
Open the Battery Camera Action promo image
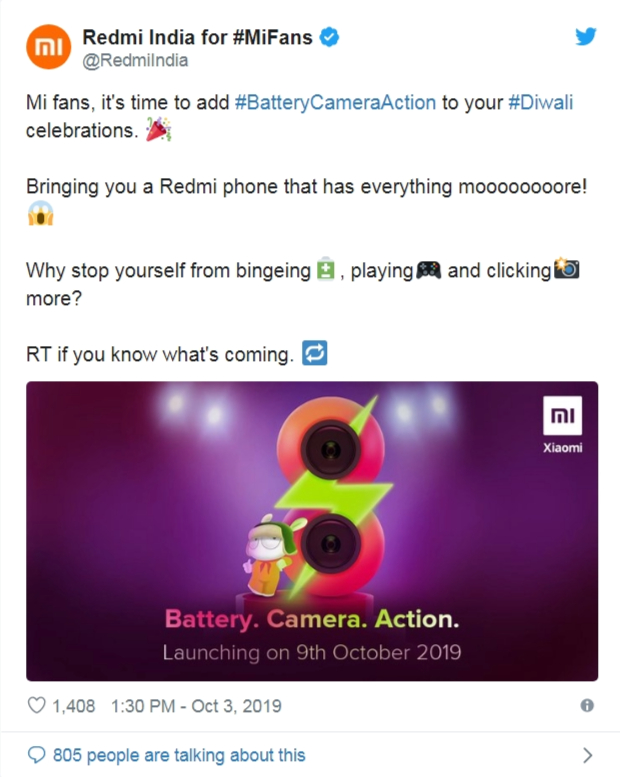click(x=312, y=531)
